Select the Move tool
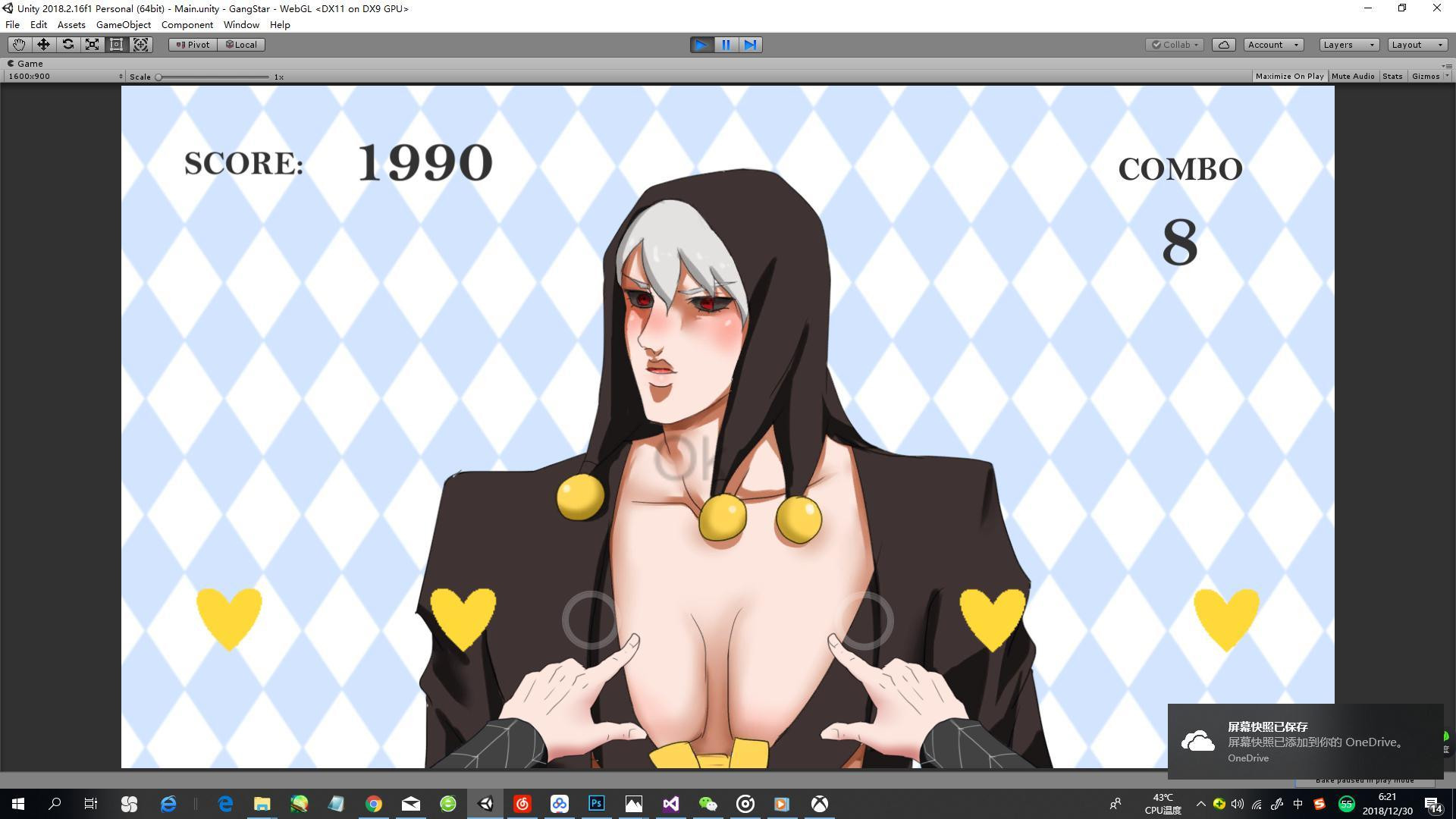The height and width of the screenshot is (819, 1456). (43, 45)
